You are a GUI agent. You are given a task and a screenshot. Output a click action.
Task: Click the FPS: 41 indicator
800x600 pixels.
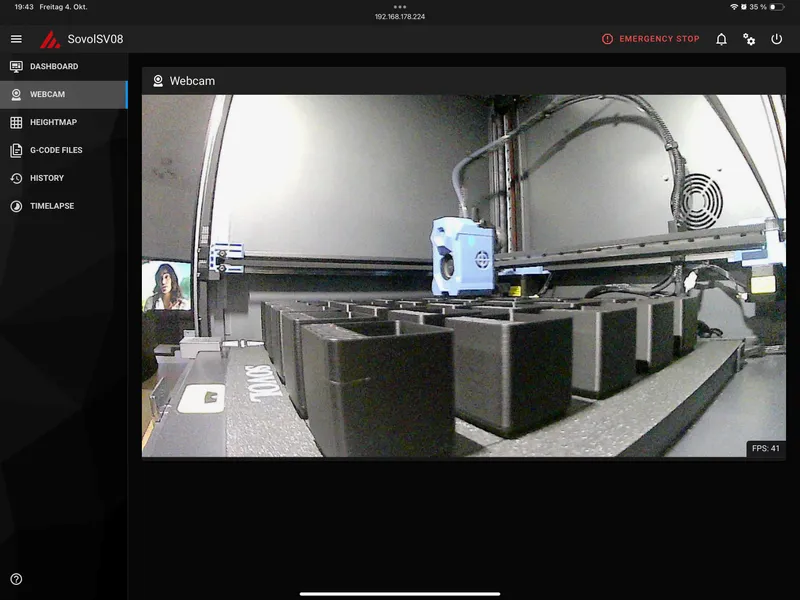pos(765,448)
